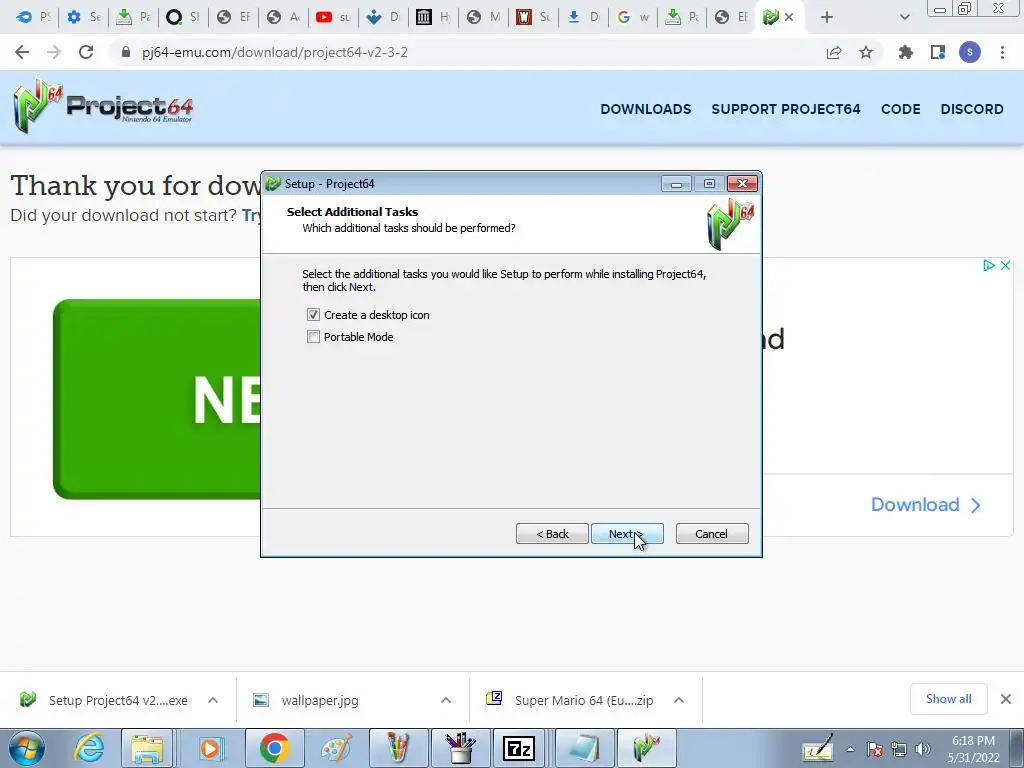Click the browser forward arrow
The width and height of the screenshot is (1024, 768).
point(54,52)
